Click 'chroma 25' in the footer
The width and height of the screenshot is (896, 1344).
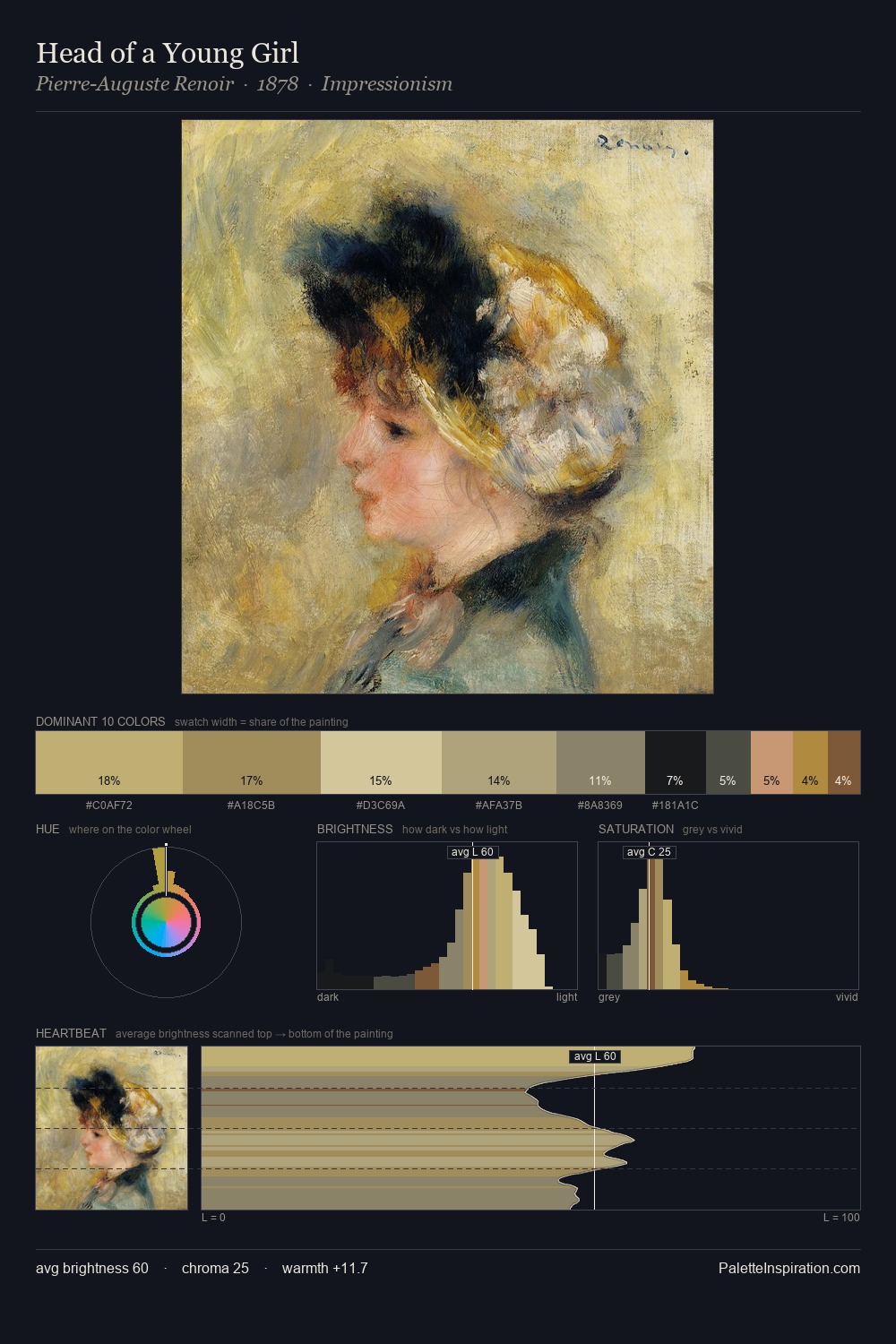[215, 1268]
